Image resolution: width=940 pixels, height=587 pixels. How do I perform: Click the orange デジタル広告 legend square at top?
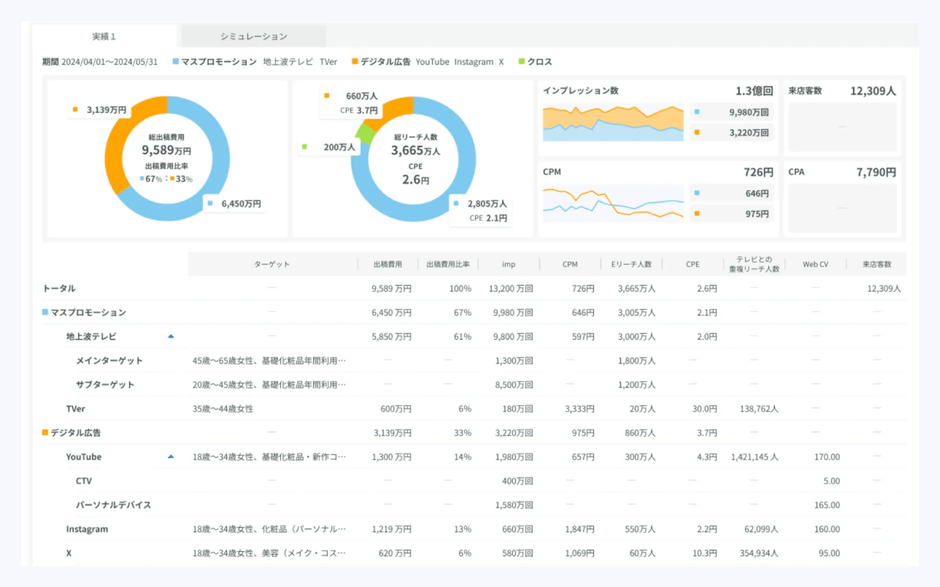click(355, 62)
